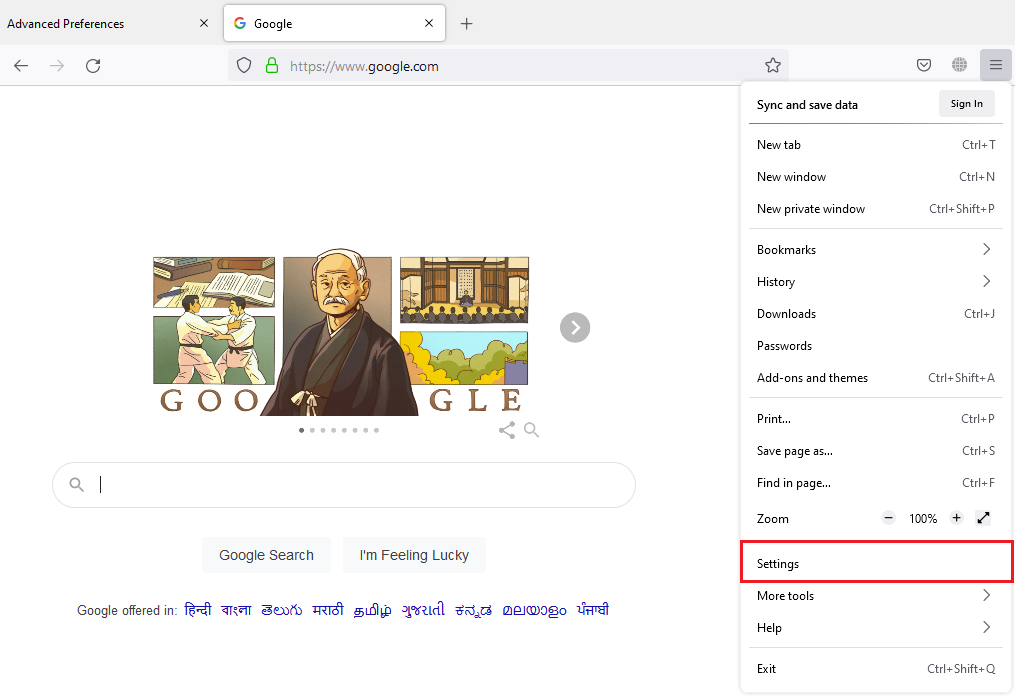The width and height of the screenshot is (1025, 700).
Task: Choose New window from the menu
Action: pyautogui.click(x=876, y=177)
